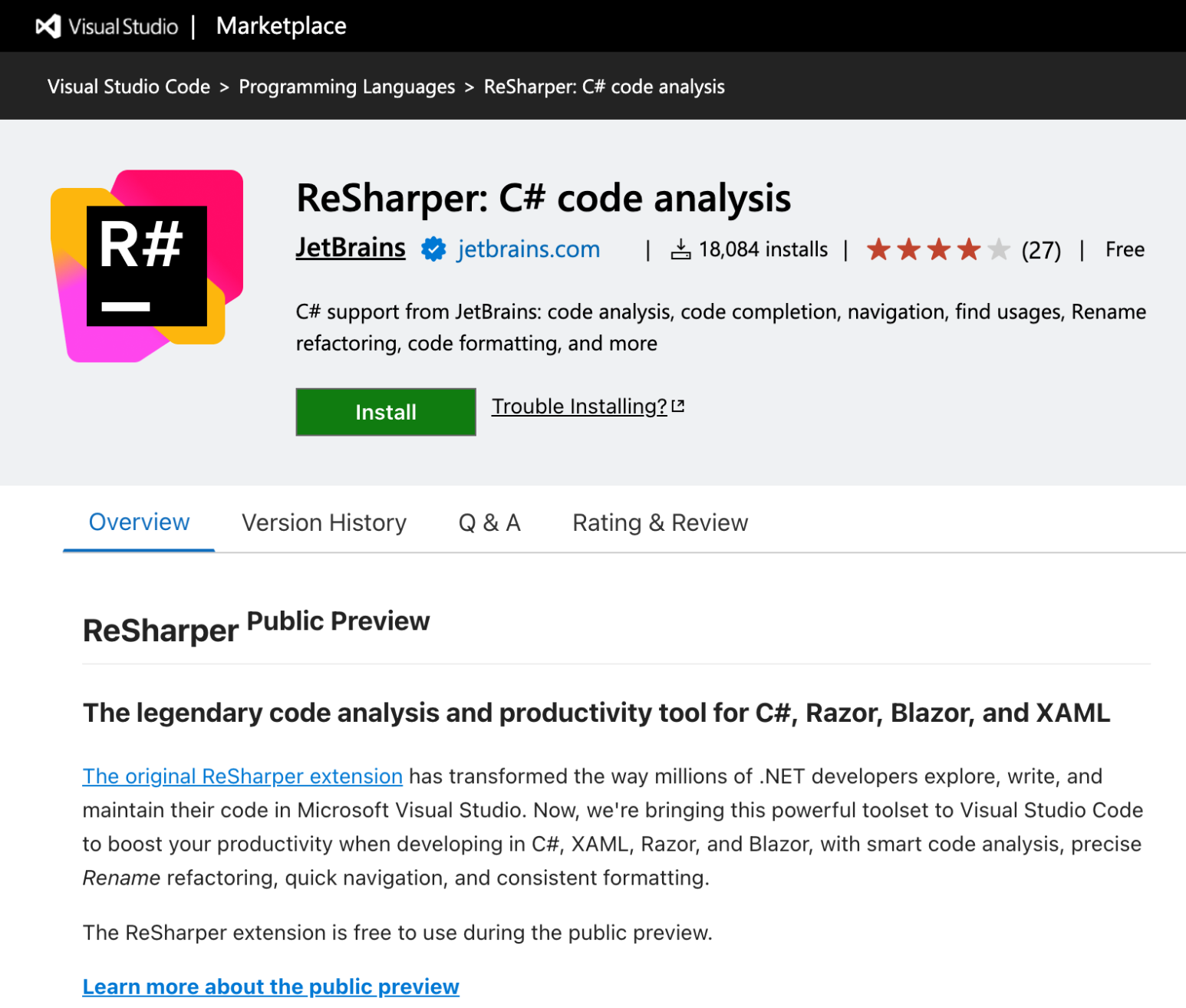The image size is (1186, 1008).
Task: Click the first red rating star
Action: 878,249
